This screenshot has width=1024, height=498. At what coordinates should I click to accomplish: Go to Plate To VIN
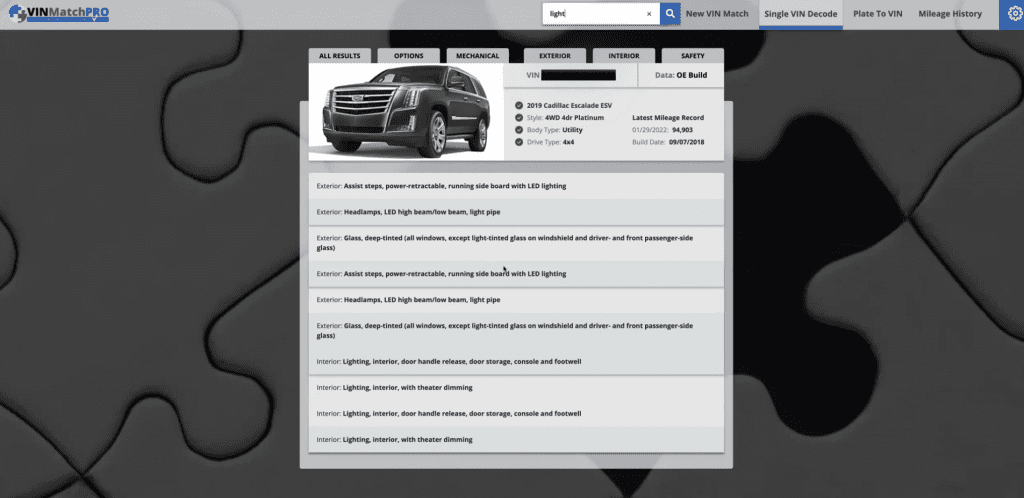click(x=878, y=14)
